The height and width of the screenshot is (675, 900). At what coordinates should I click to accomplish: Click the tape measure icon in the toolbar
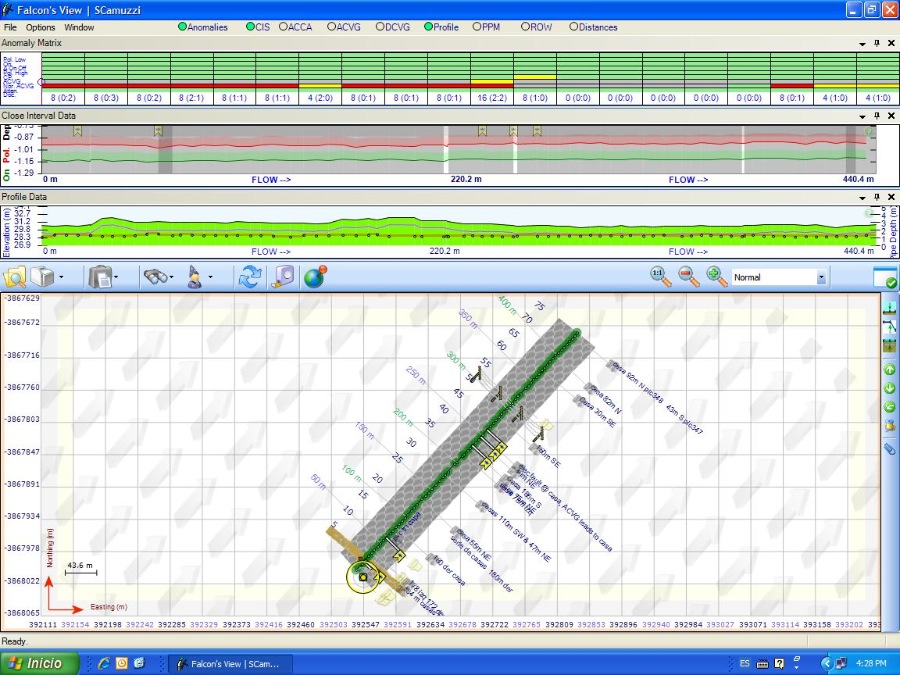tap(282, 277)
